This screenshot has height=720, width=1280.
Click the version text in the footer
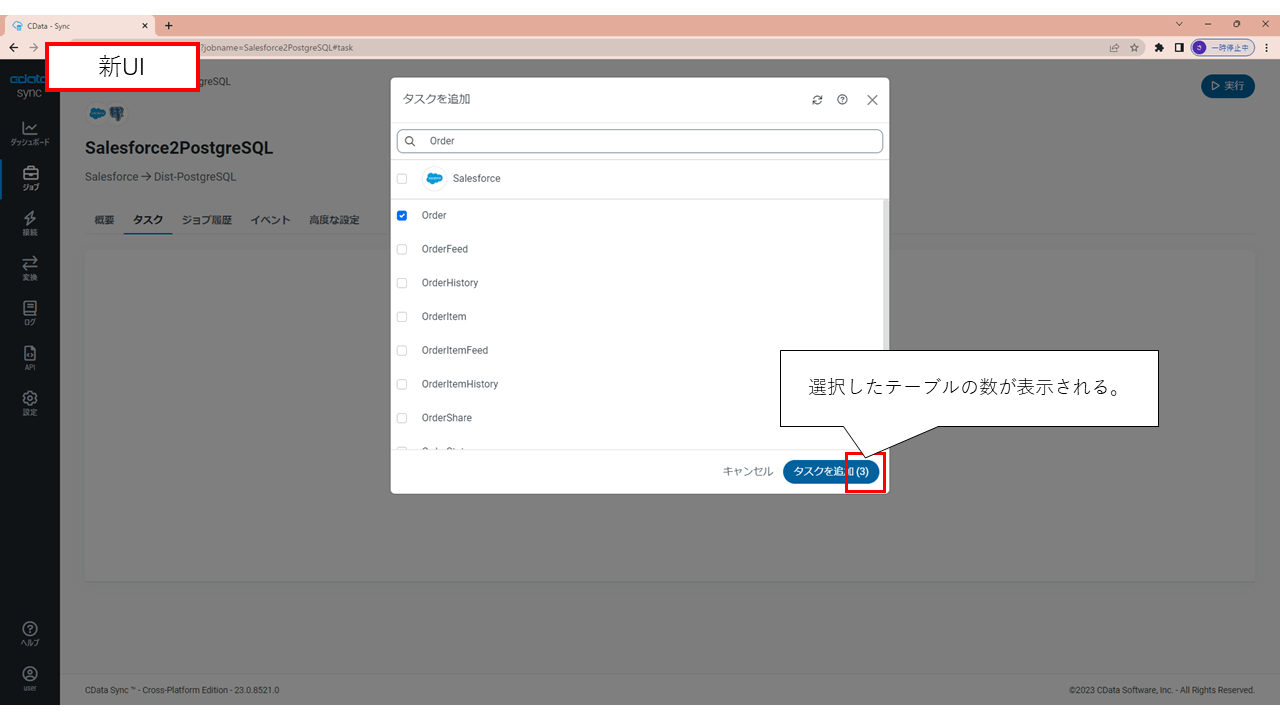(182, 690)
